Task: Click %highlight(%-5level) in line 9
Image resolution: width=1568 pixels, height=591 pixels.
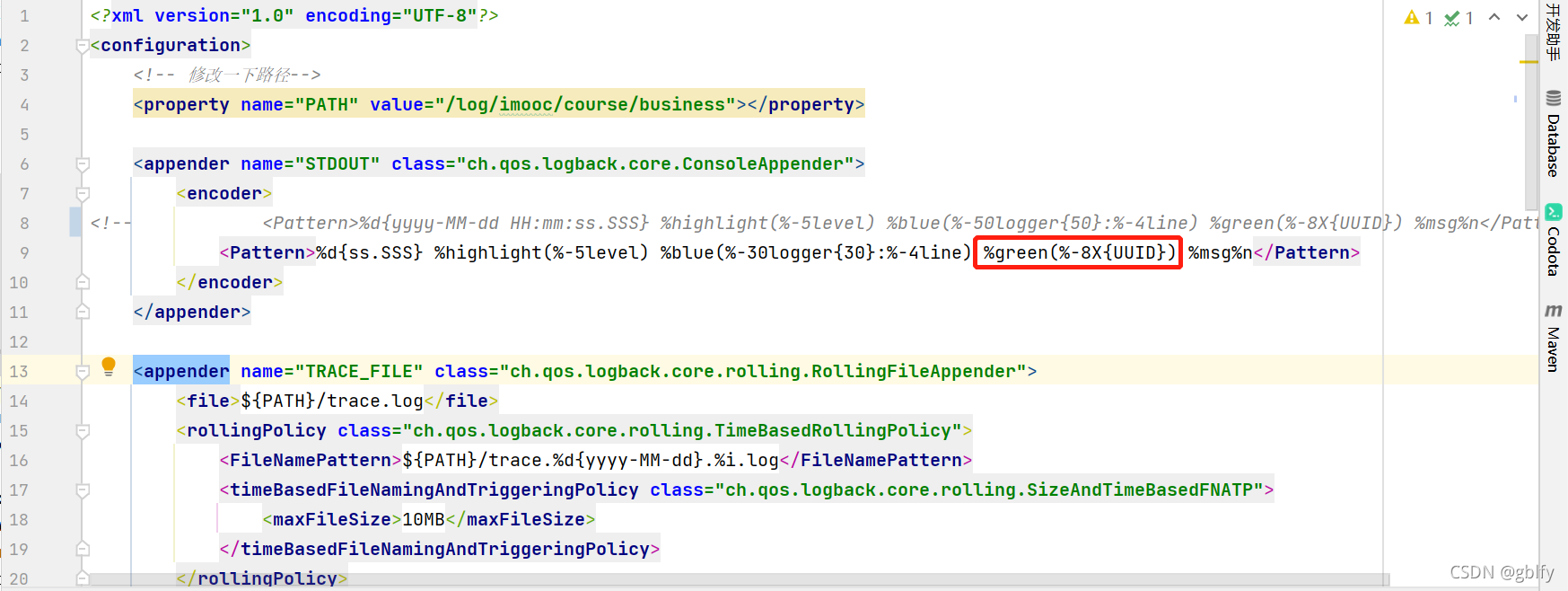Action: pos(542,253)
